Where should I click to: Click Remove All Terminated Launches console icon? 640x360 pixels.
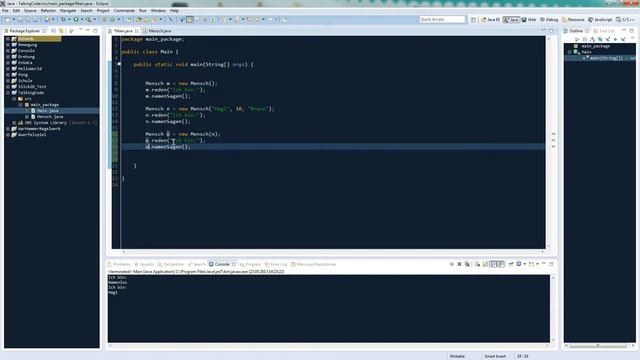click(x=467, y=264)
